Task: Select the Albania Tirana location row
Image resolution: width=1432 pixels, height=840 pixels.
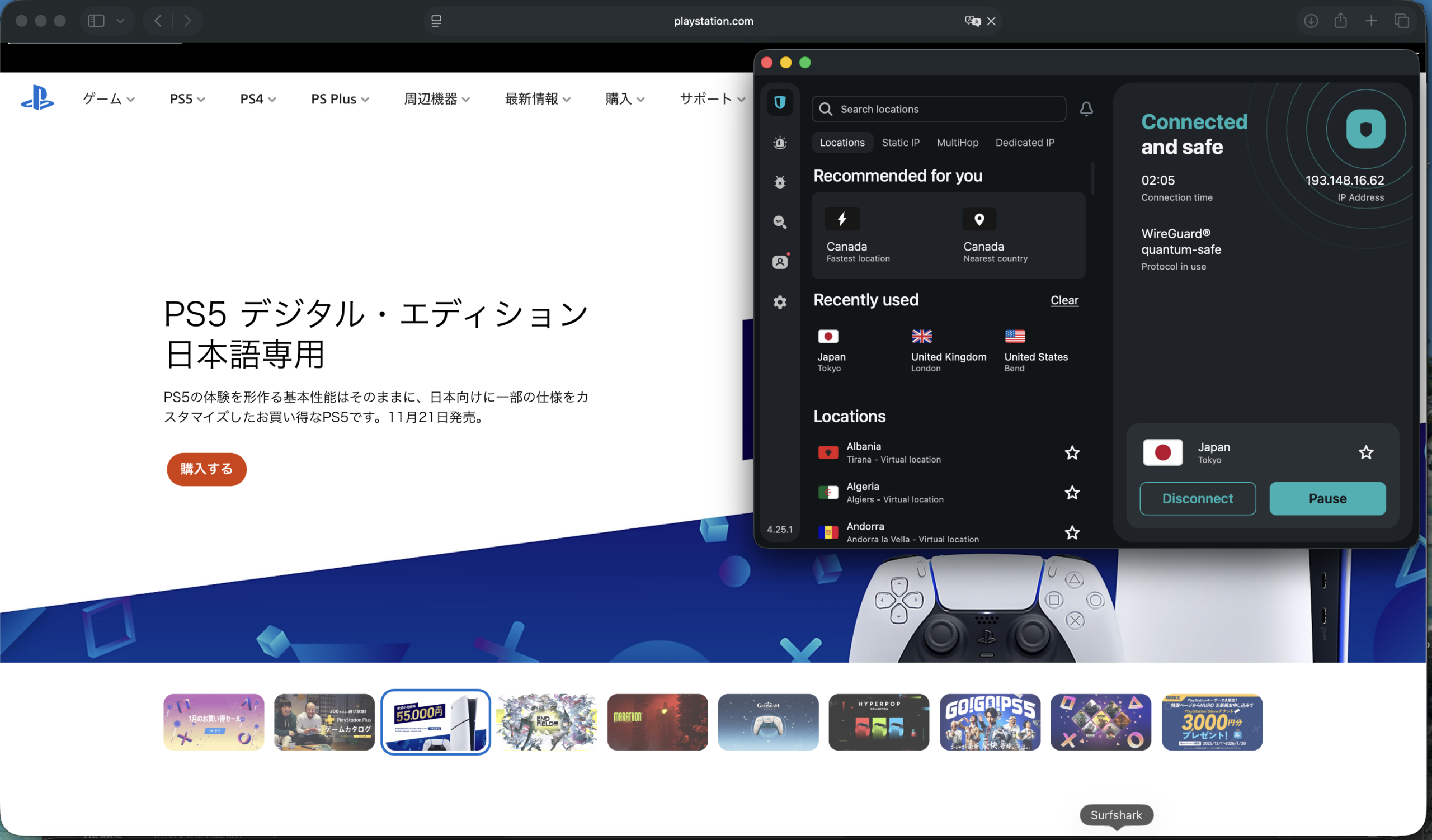Action: pyautogui.click(x=948, y=452)
